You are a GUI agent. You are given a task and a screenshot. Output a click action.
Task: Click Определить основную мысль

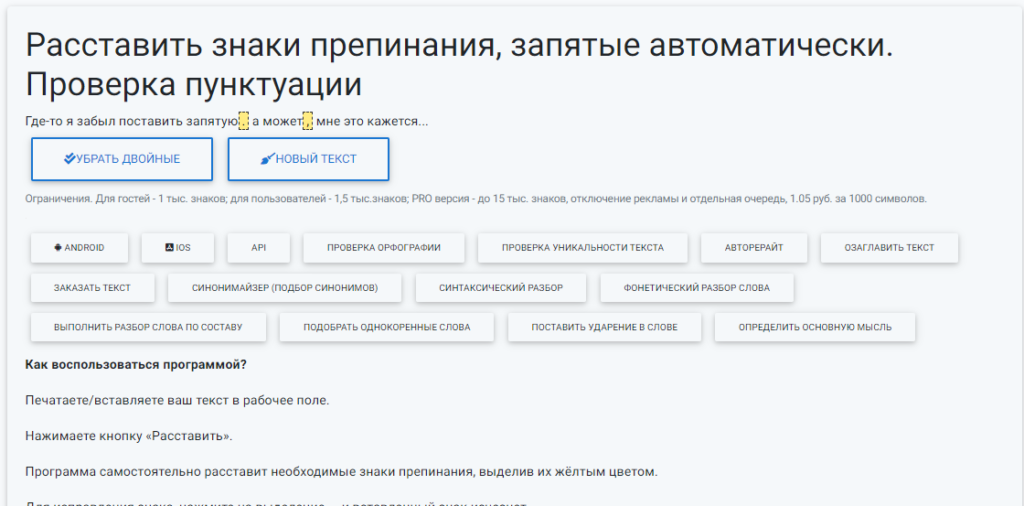(815, 327)
